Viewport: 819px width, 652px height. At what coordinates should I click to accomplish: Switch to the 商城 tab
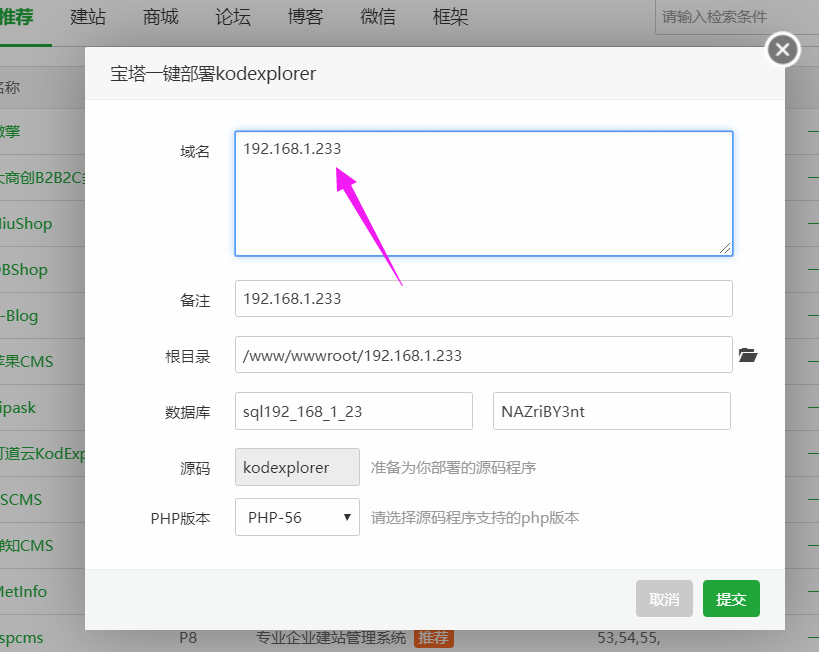[x=160, y=17]
